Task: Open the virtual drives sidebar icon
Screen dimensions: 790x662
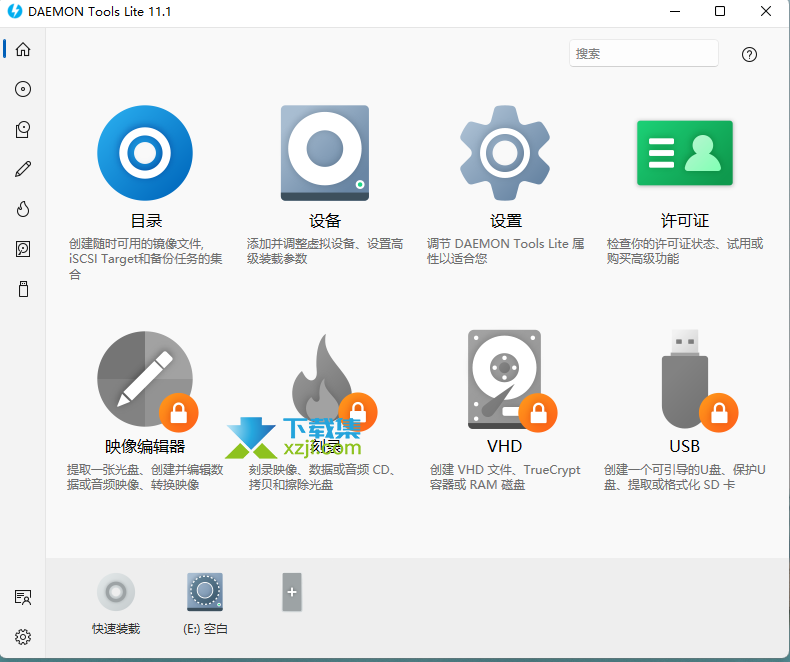Action: [23, 129]
